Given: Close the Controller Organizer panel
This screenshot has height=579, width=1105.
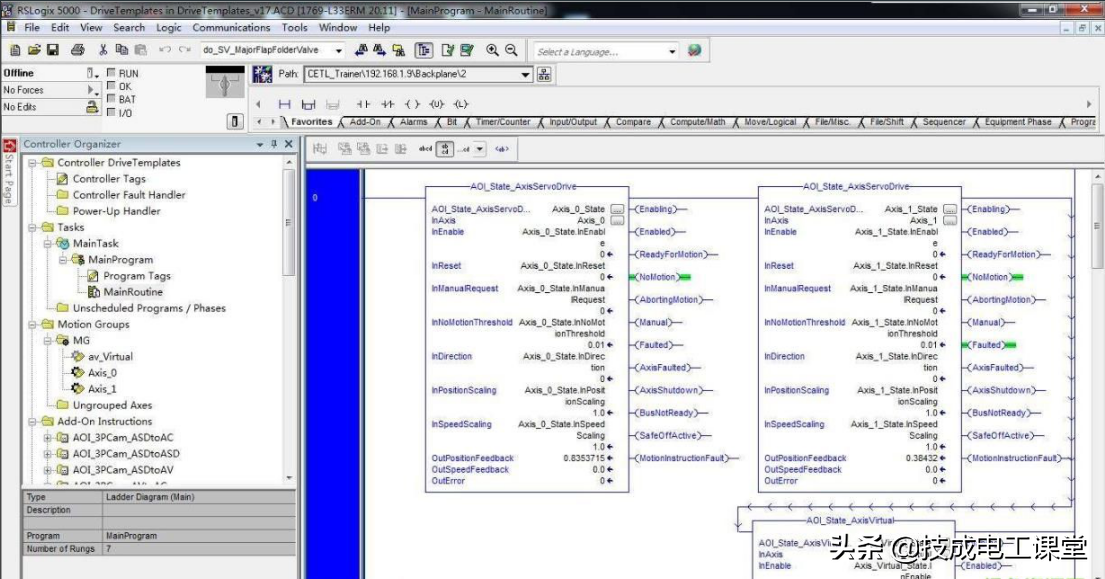Looking at the screenshot, I should pyautogui.click(x=288, y=144).
